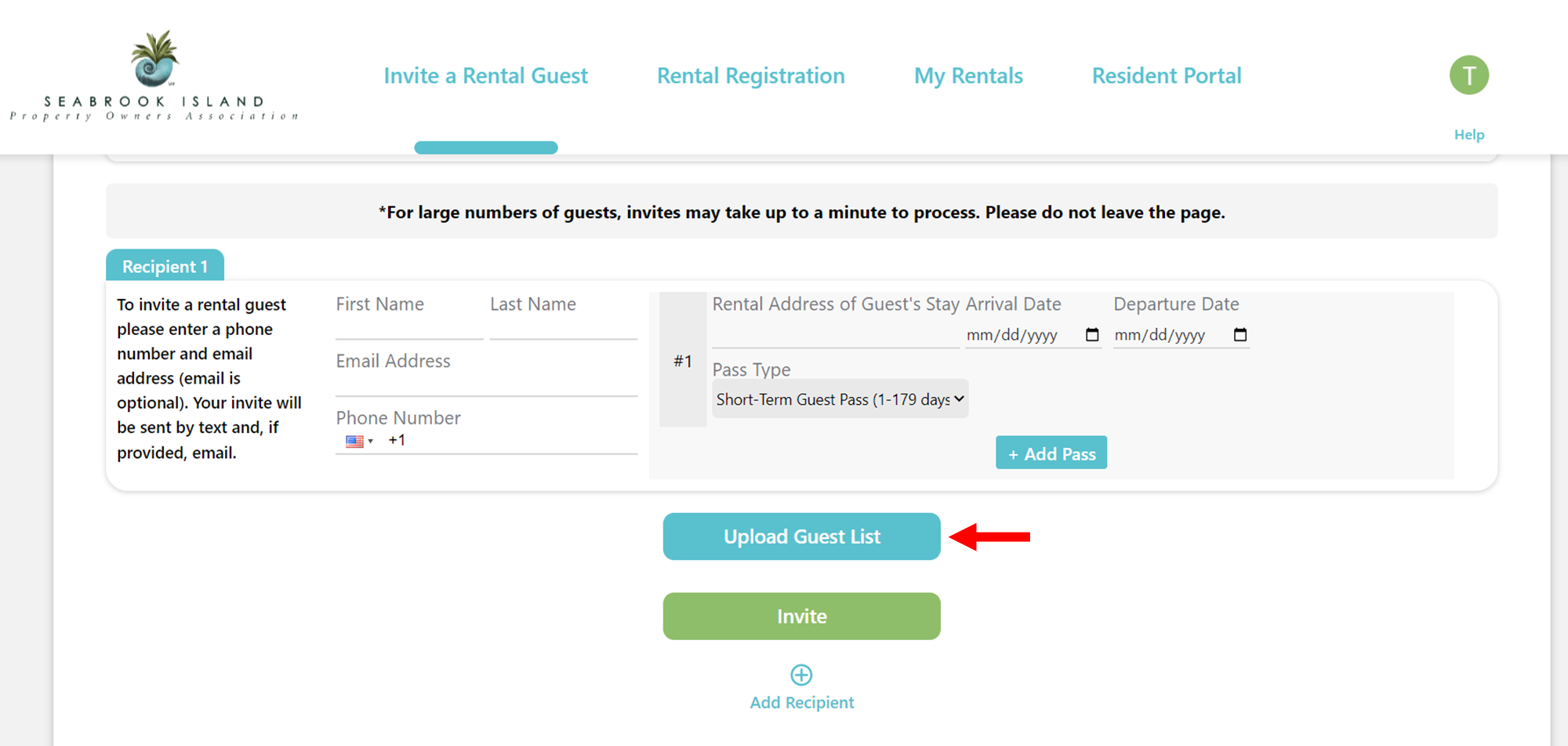Click the Help link
Screen dimensions: 1568x746
(1468, 134)
